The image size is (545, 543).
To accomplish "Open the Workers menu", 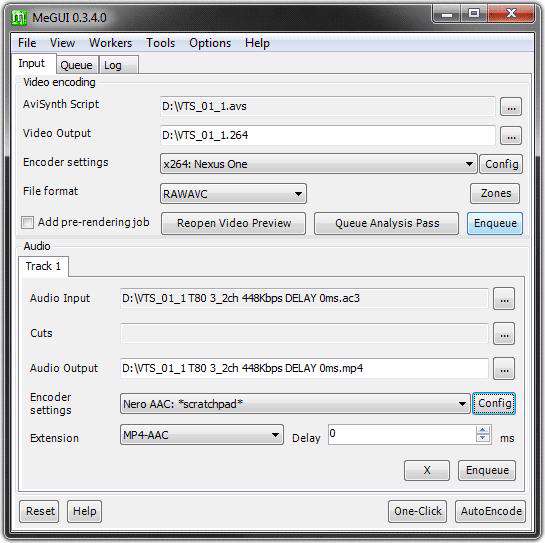I will [111, 43].
